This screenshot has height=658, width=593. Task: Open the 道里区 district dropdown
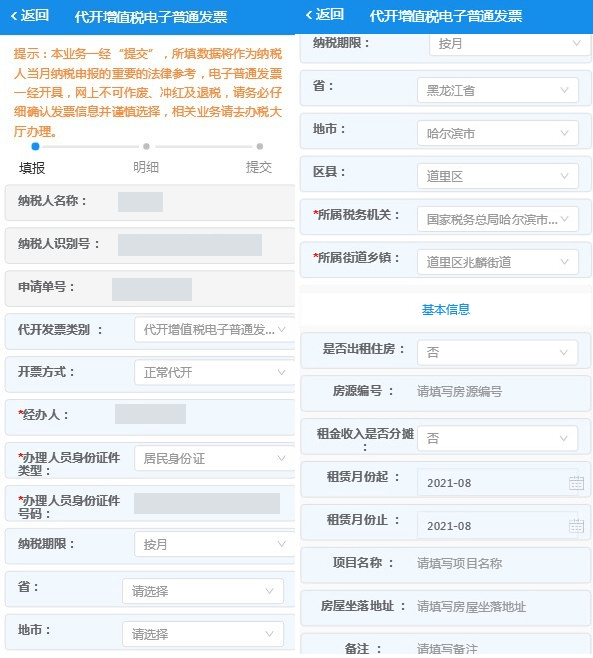pos(498,176)
